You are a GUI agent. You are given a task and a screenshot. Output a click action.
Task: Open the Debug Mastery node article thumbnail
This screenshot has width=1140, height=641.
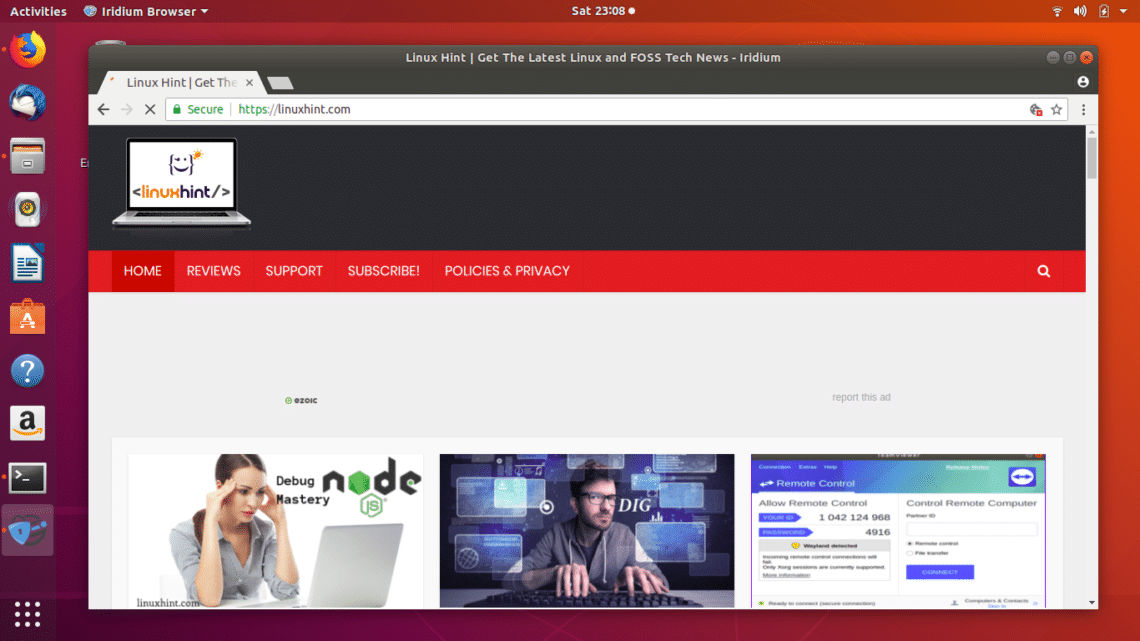pyautogui.click(x=276, y=531)
